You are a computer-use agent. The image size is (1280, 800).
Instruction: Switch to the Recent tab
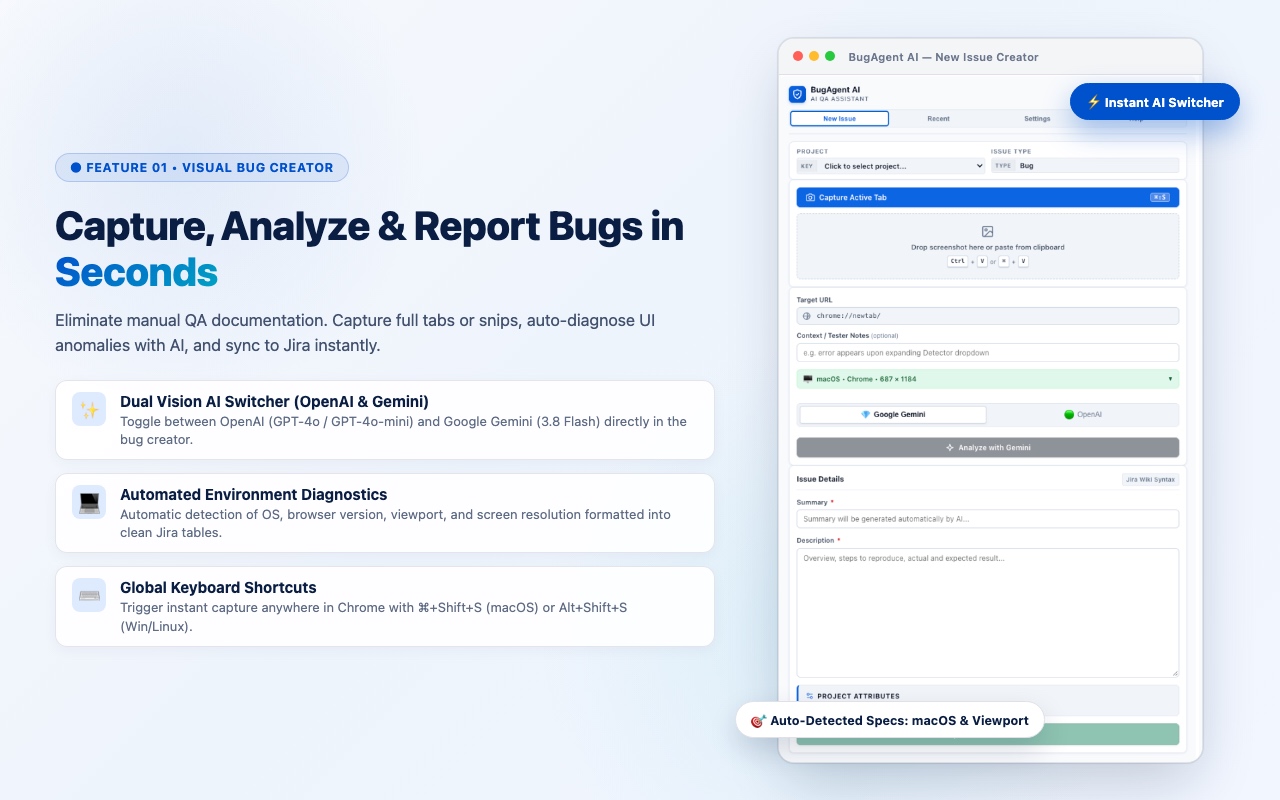tap(938, 118)
